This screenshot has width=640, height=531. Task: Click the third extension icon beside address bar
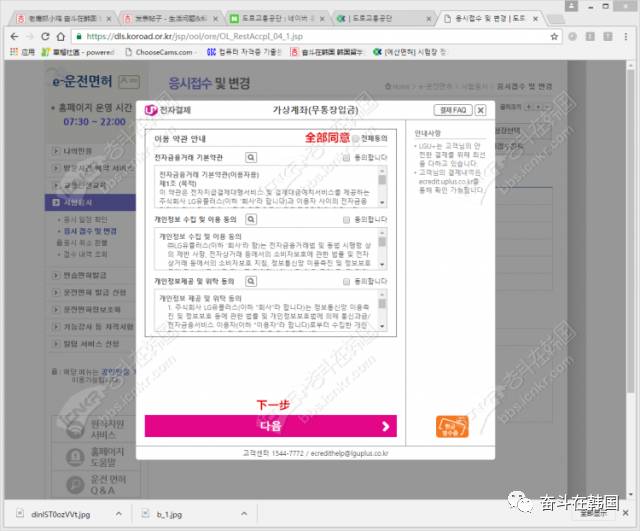click(608, 37)
